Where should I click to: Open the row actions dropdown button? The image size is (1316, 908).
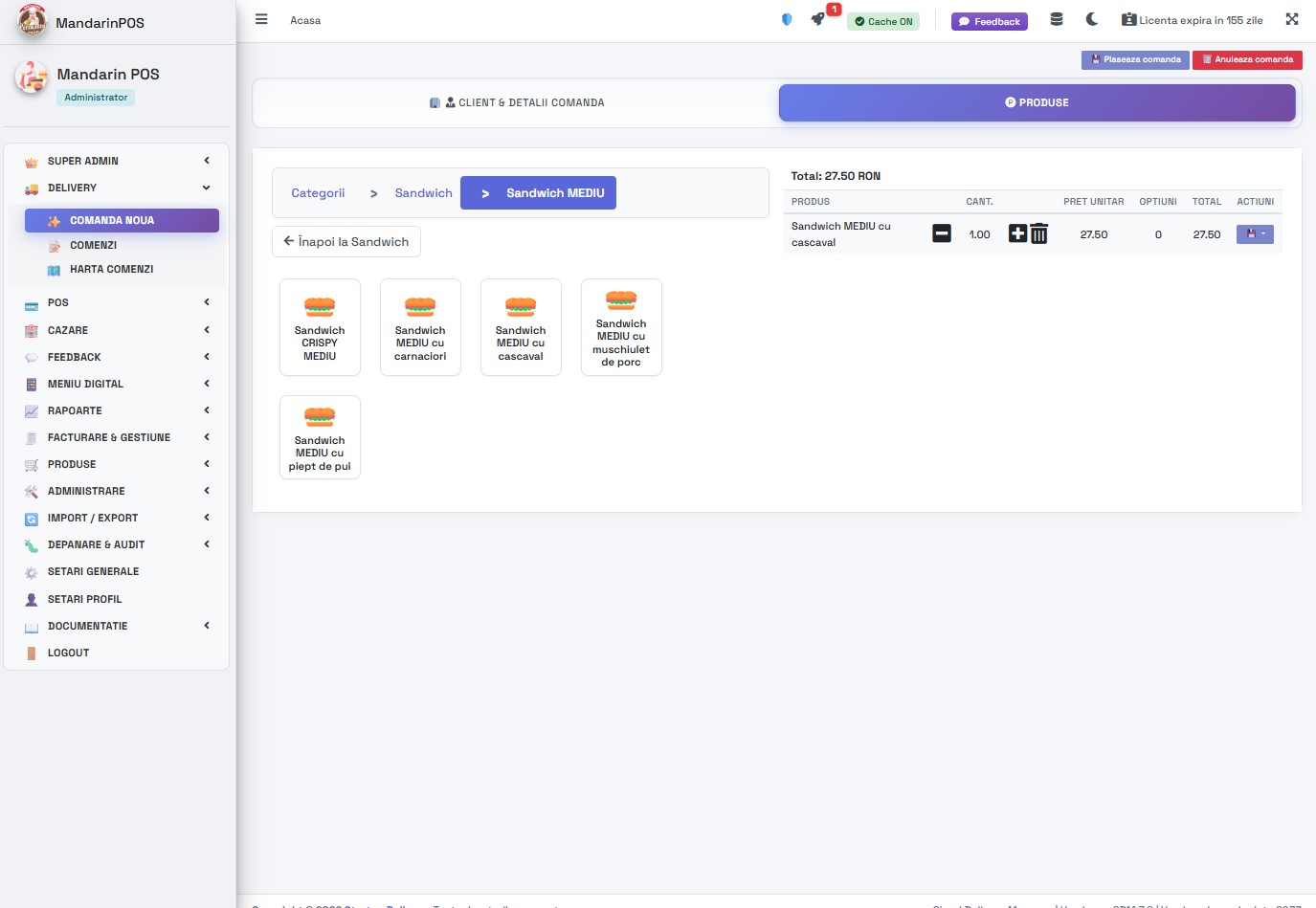click(x=1255, y=234)
